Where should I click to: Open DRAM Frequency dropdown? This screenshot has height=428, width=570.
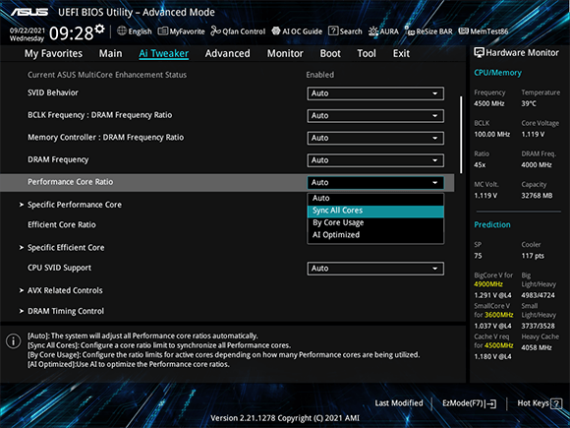pyautogui.click(x=375, y=160)
